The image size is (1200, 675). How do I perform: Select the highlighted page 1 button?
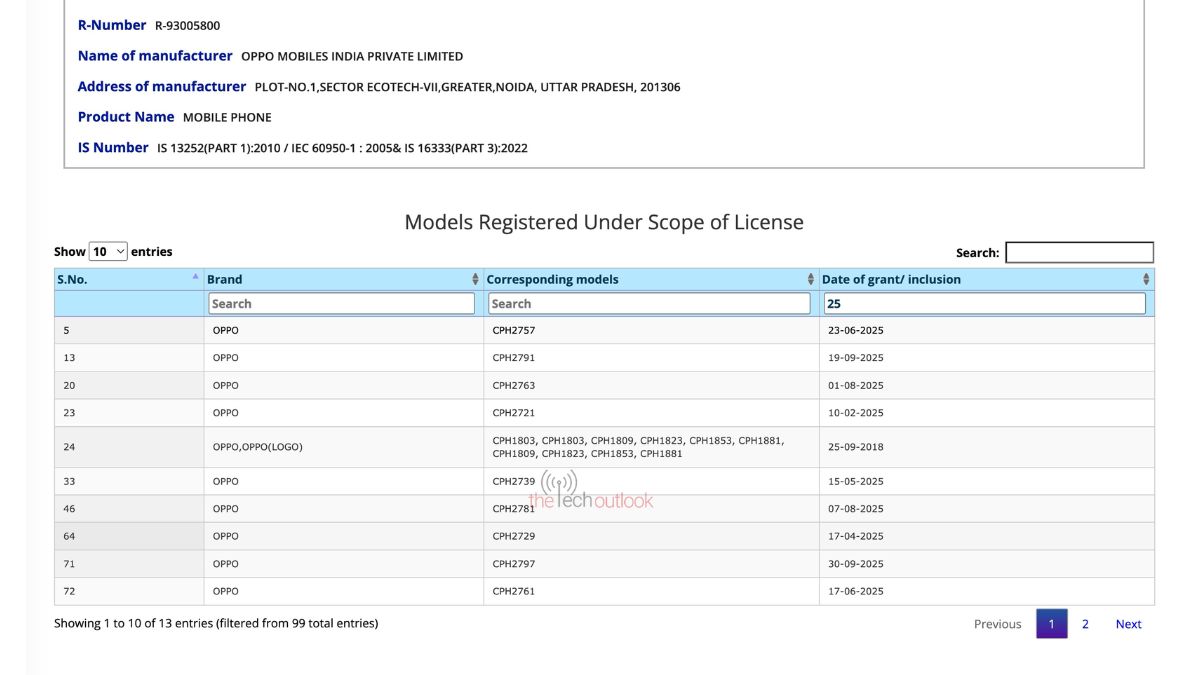(1051, 623)
